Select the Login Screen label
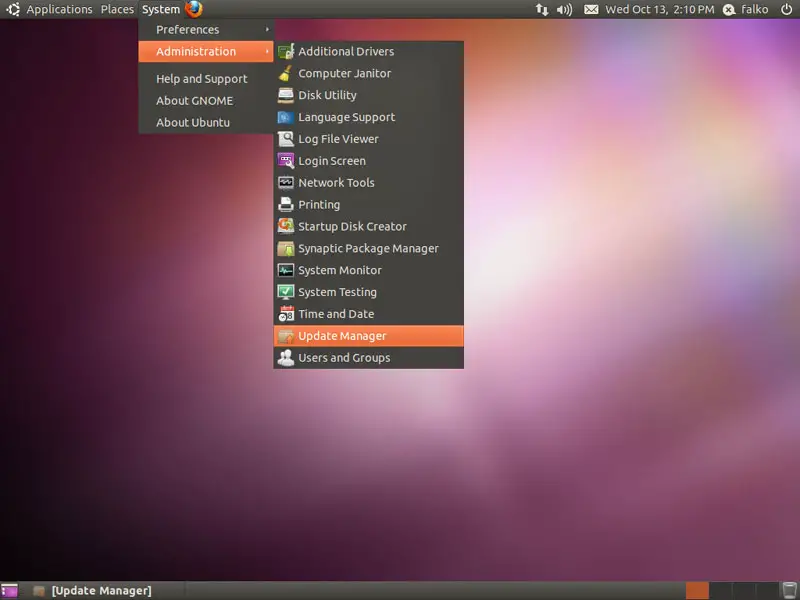Viewport: 800px width, 600px height. coord(332,161)
